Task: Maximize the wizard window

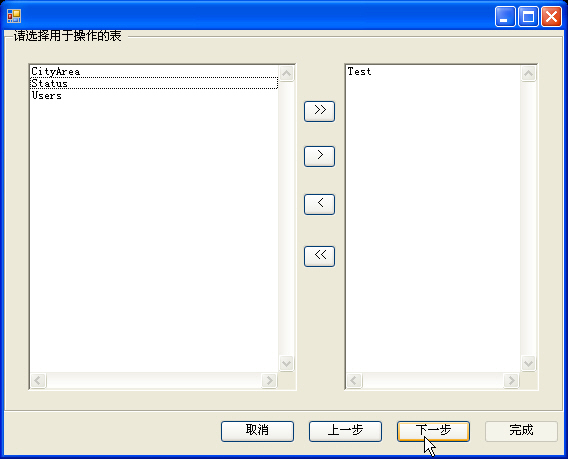Action: click(528, 17)
